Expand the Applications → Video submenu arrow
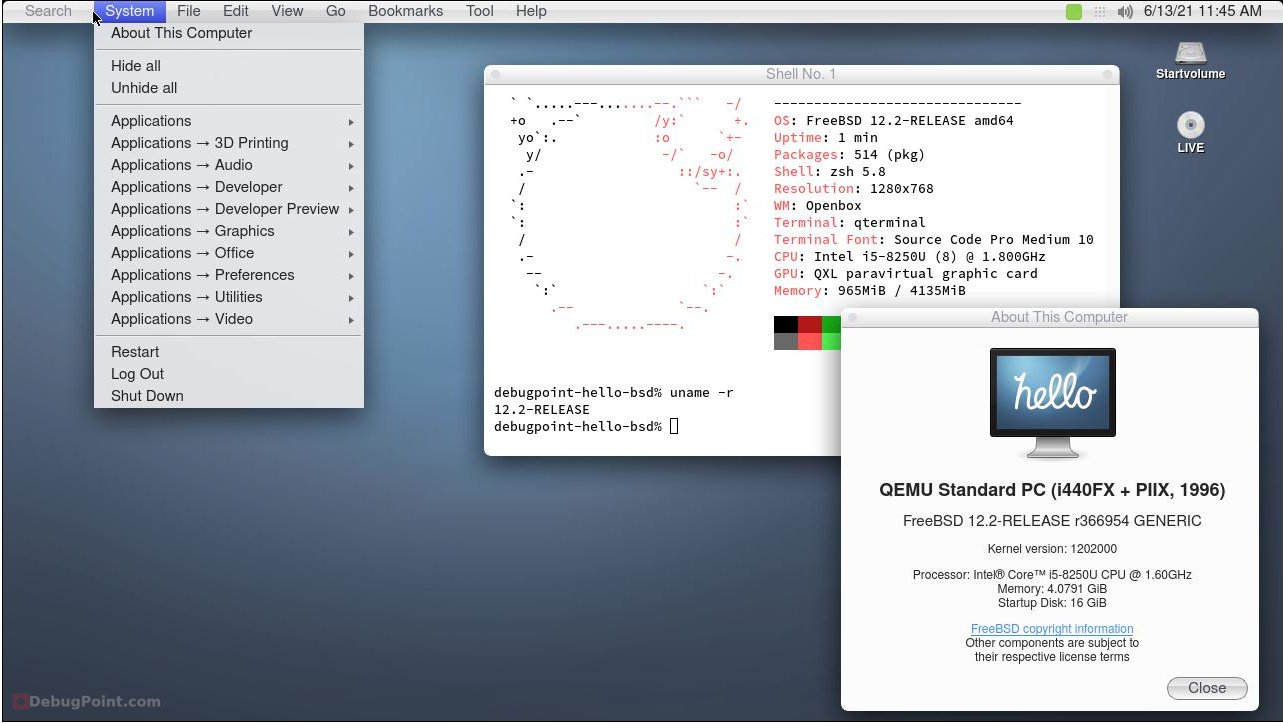Screen dimensions: 1283x724 (351, 320)
